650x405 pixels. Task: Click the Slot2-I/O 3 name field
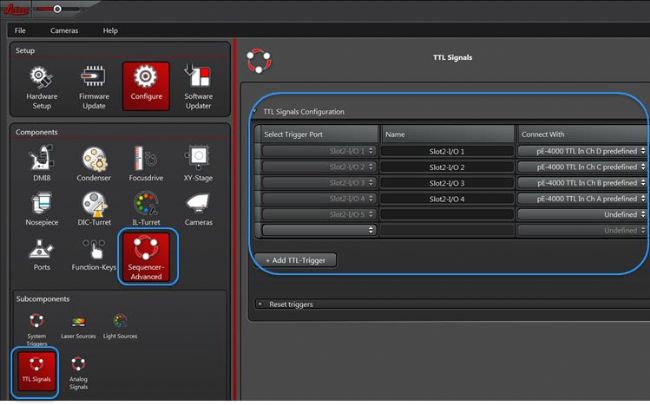pos(447,183)
